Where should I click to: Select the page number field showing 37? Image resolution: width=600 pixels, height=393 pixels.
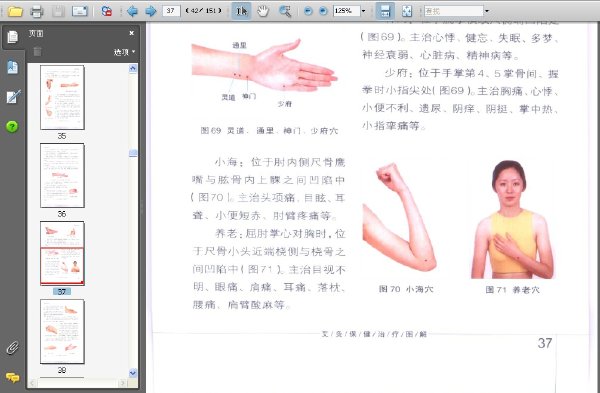(171, 11)
